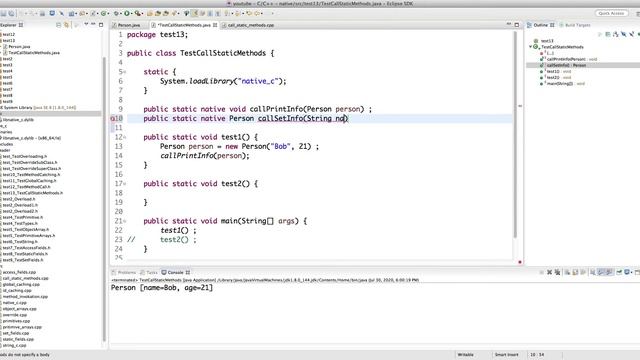Open the Person.java editor tab
The width and height of the screenshot is (640, 360).
[x=129, y=25]
